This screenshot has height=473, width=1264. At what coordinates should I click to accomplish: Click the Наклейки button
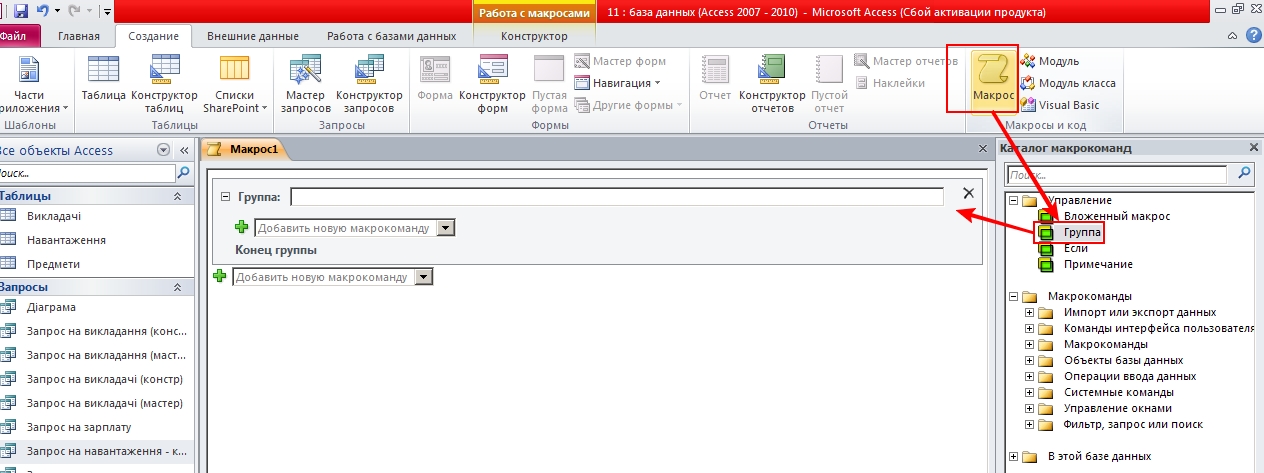pos(890,83)
